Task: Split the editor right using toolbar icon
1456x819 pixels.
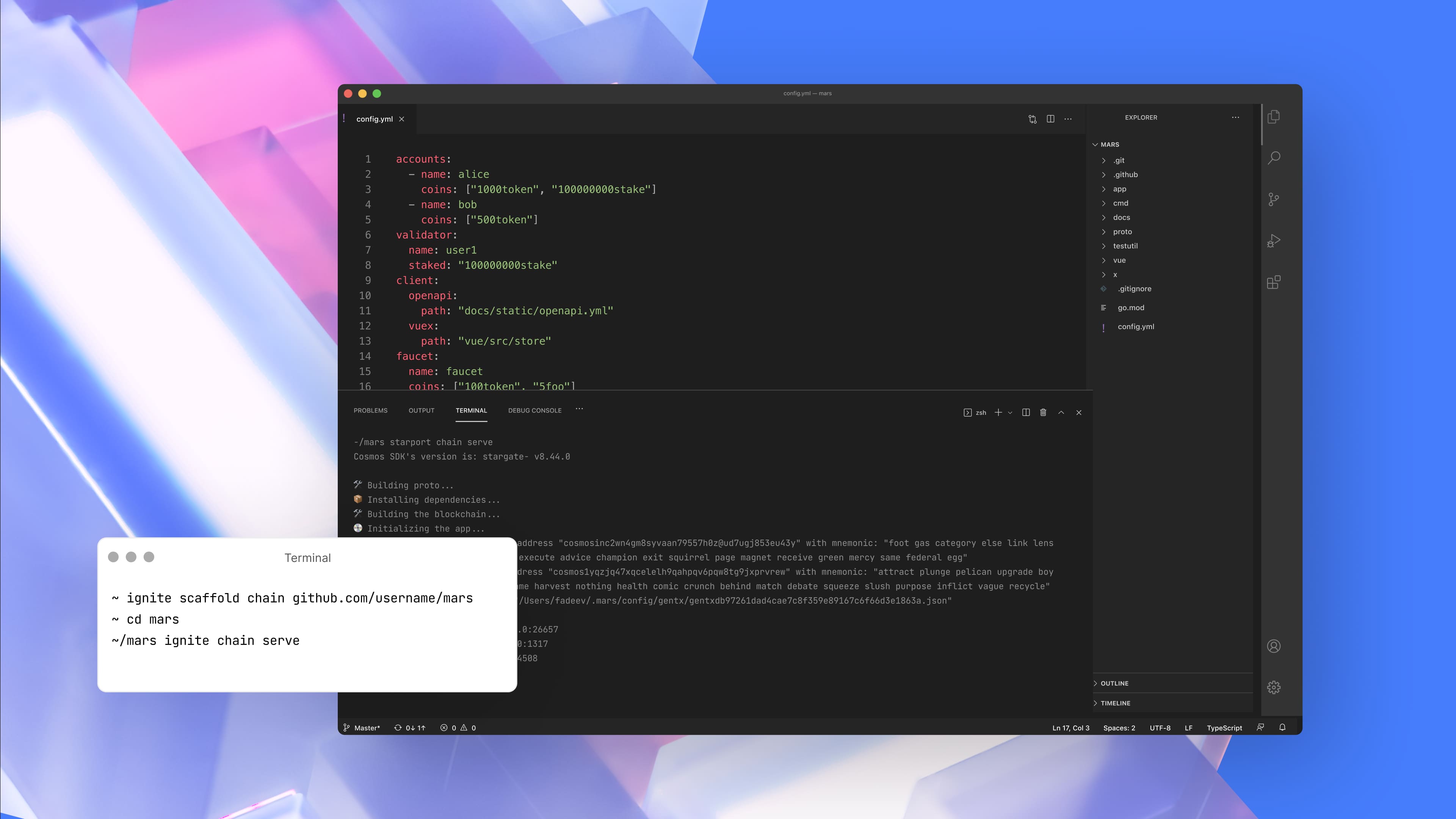Action: tap(1050, 119)
